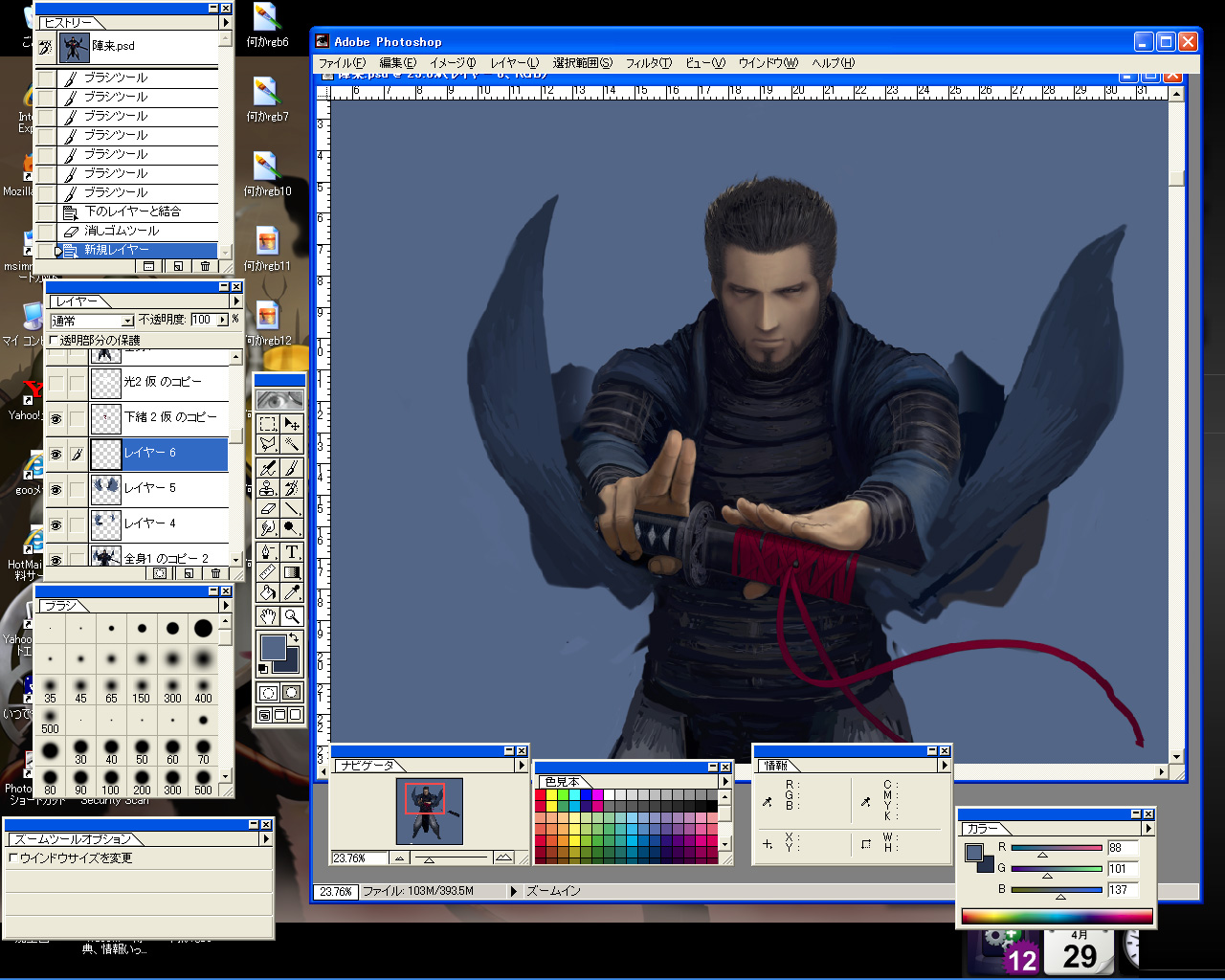
Task: Pick a color from the color spectrum bar
Action: (x=1057, y=916)
